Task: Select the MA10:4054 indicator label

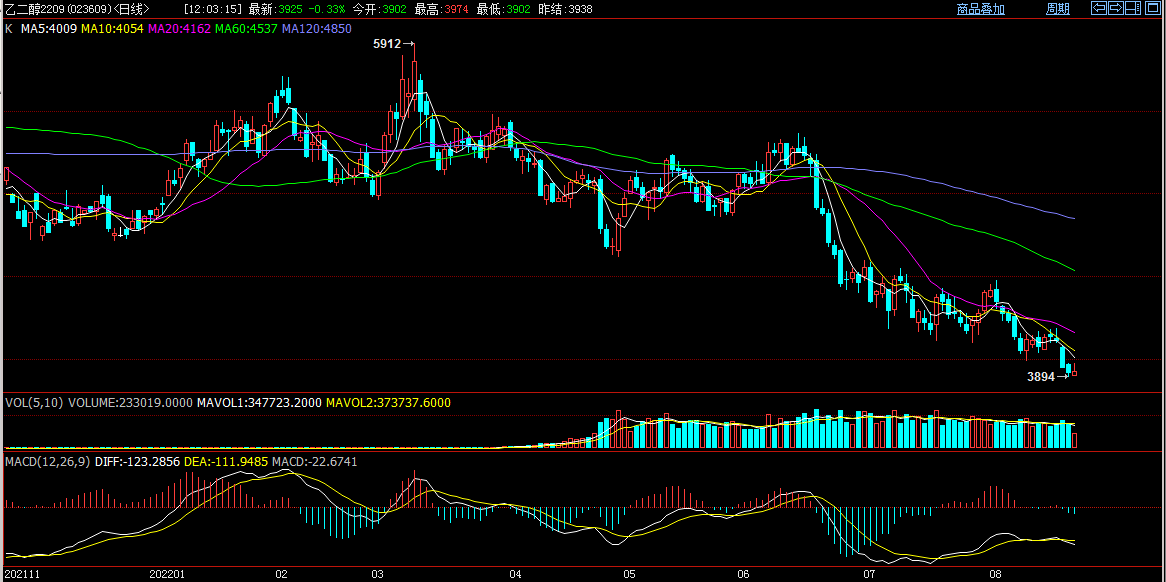Action: coord(112,29)
